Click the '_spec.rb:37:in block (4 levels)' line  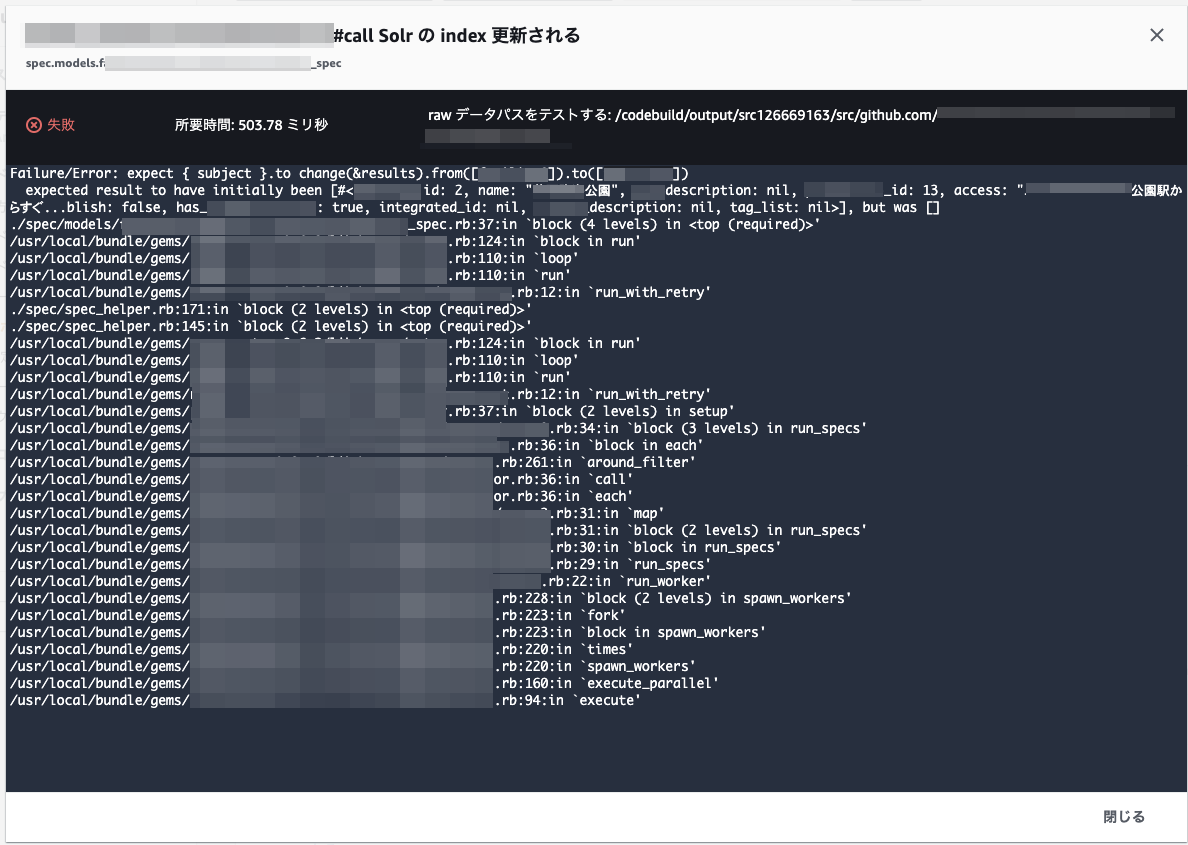pos(415,224)
